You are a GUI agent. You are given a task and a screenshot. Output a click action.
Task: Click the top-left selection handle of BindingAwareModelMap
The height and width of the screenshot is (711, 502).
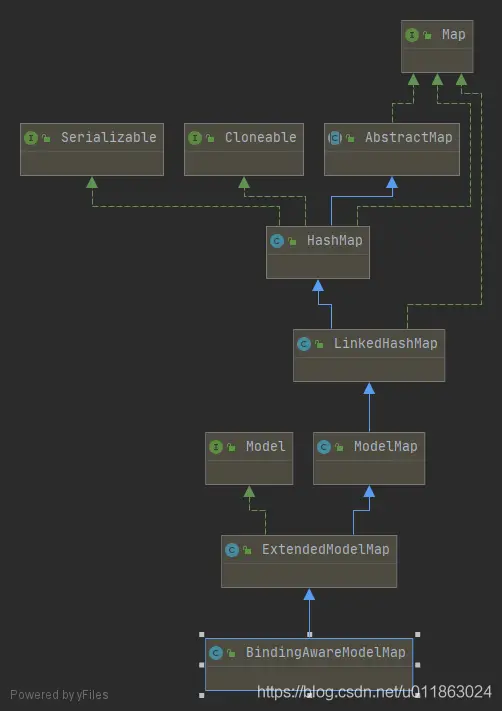202,634
